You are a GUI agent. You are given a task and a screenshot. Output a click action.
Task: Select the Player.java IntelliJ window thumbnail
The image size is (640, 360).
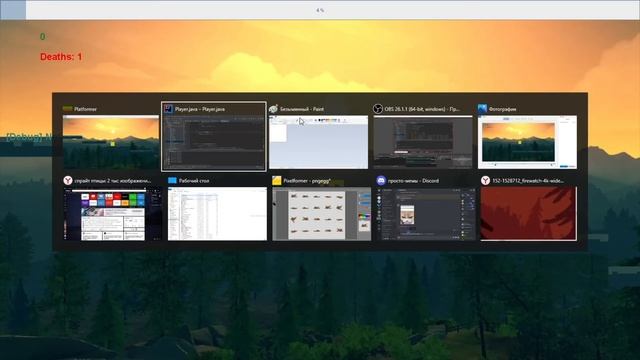click(x=214, y=142)
